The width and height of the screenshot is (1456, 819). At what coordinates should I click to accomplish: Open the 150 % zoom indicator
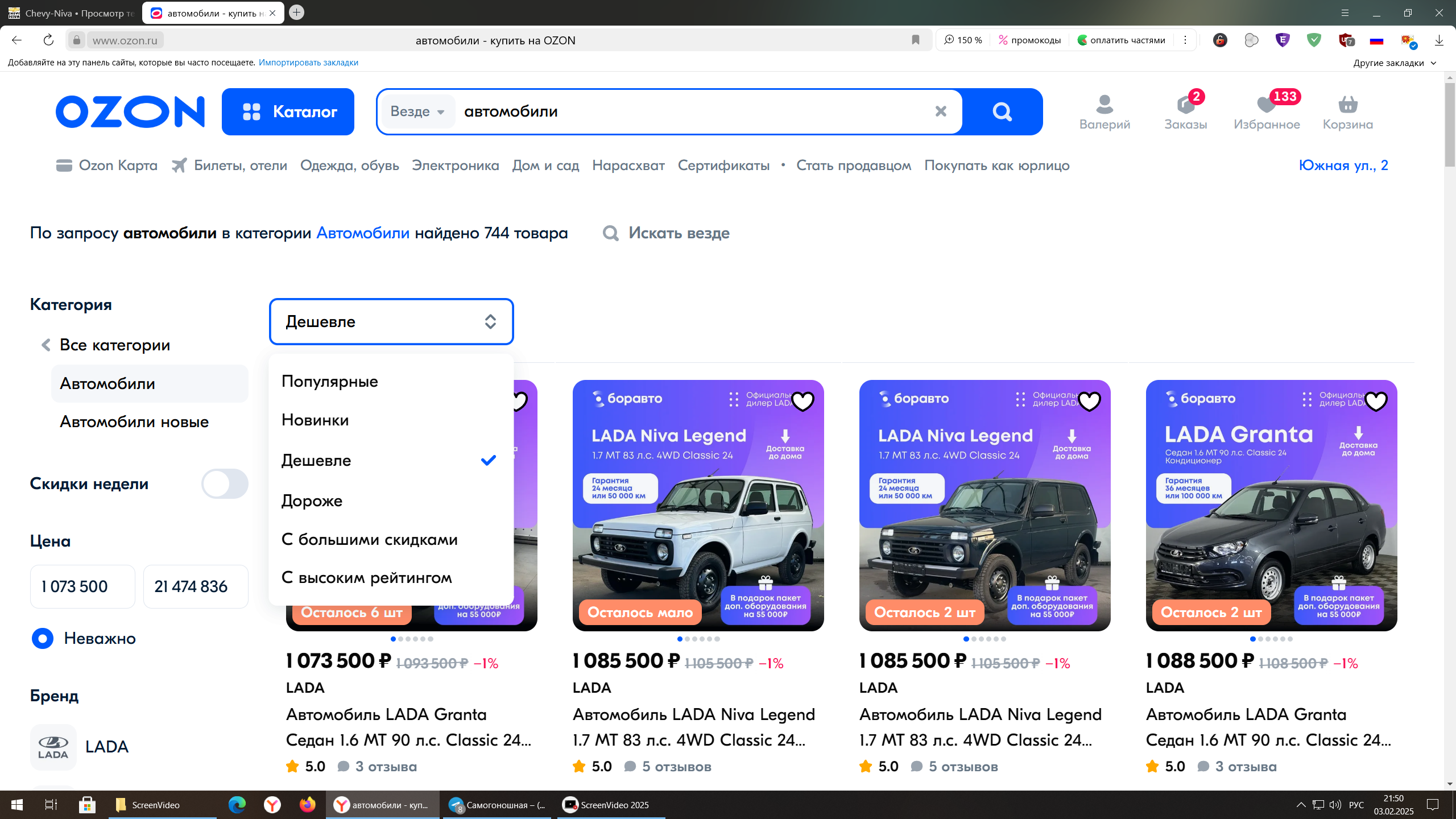pos(963,40)
